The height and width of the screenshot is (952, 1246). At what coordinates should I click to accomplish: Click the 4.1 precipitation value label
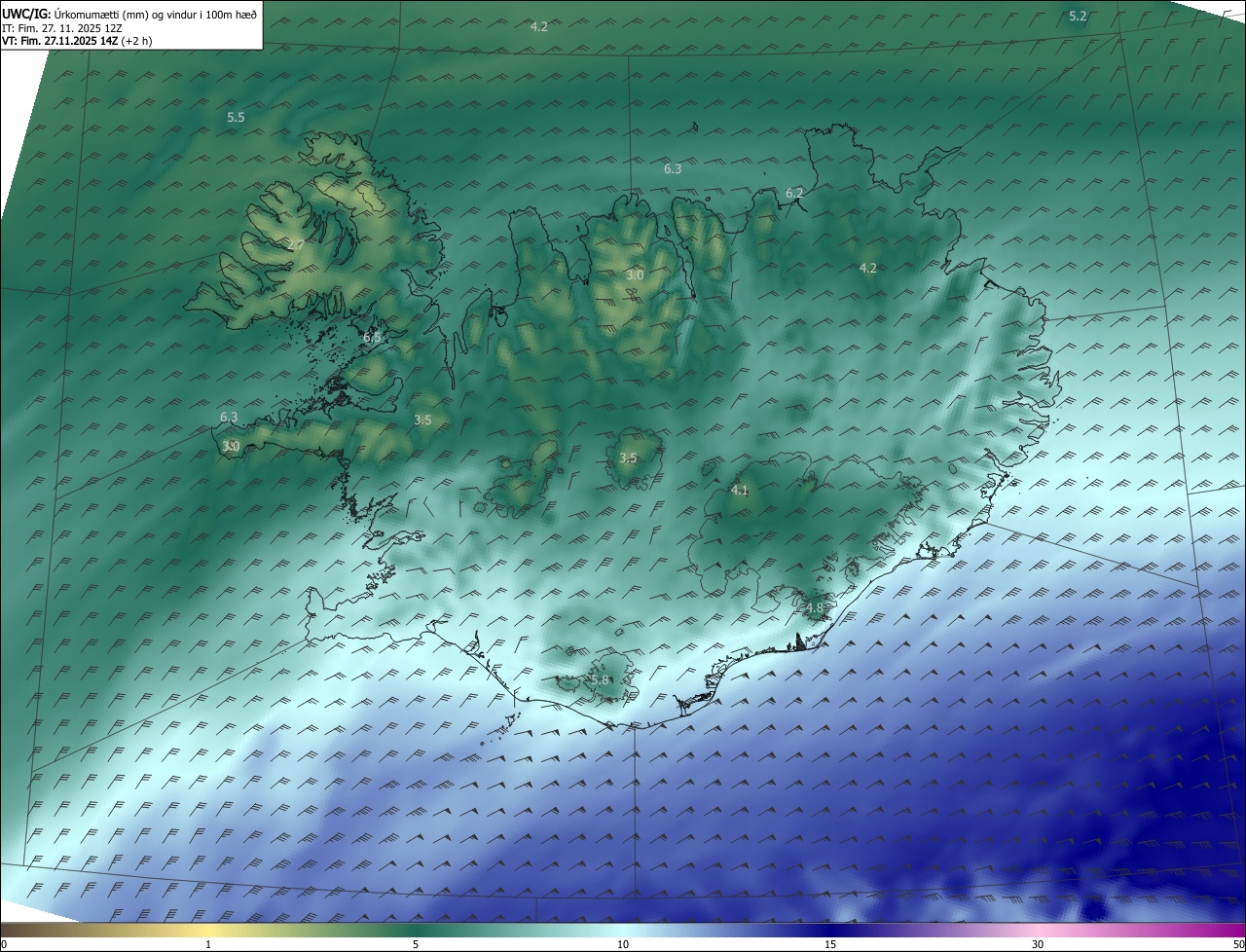(x=739, y=490)
